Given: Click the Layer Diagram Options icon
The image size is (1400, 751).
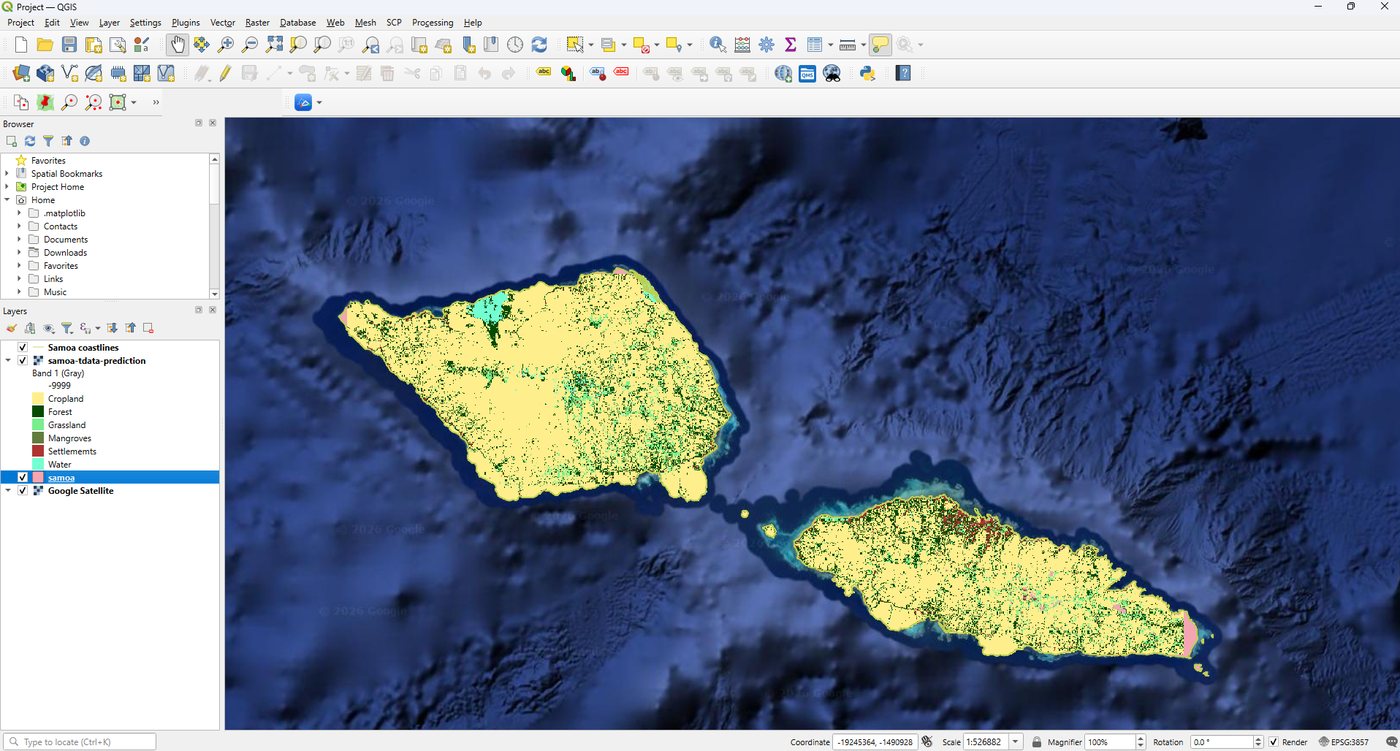Looking at the screenshot, I should click(x=568, y=73).
